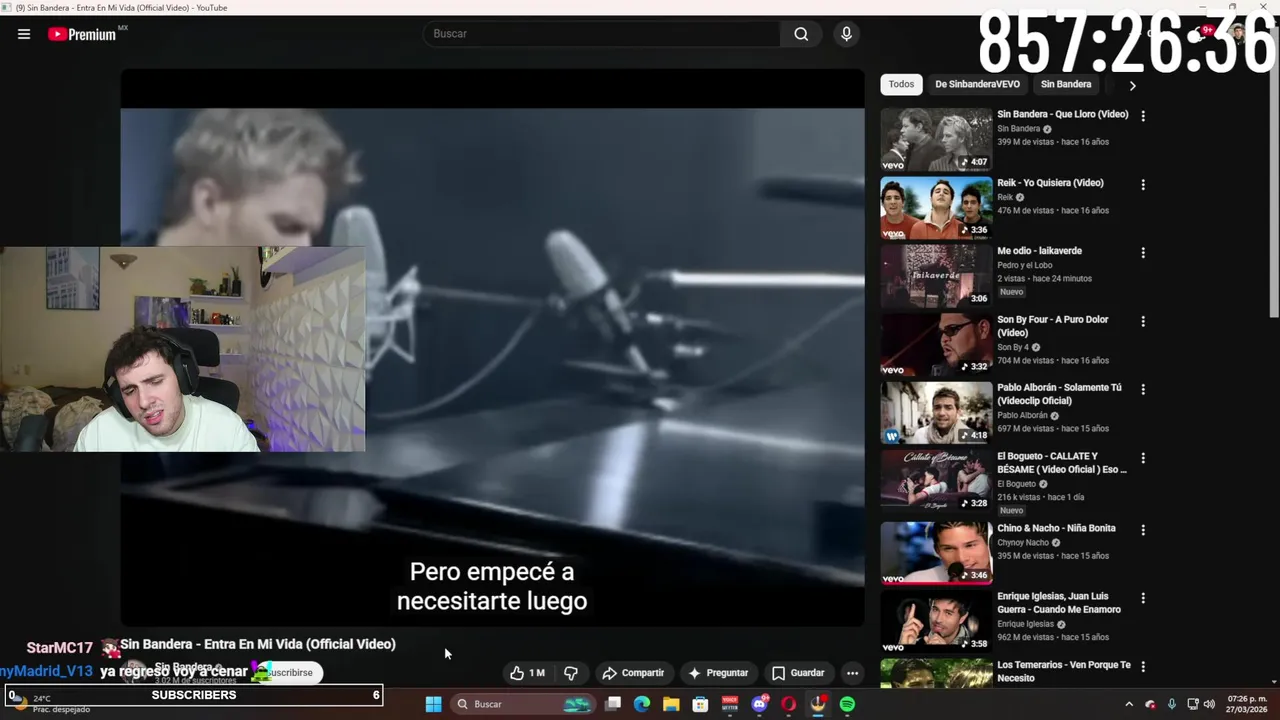Open the Windows Start menu
The width and height of the screenshot is (1280, 720).
pos(433,704)
